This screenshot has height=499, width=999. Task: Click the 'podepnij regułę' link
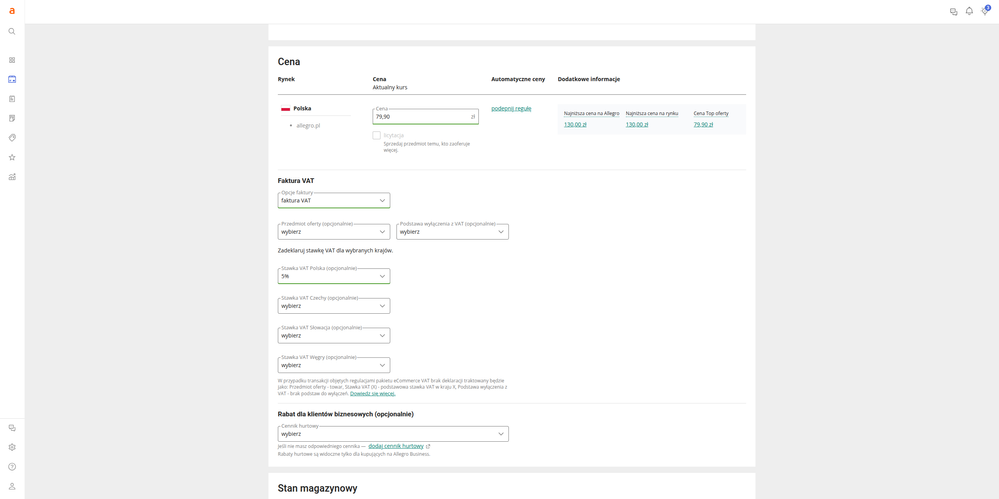pyautogui.click(x=511, y=108)
